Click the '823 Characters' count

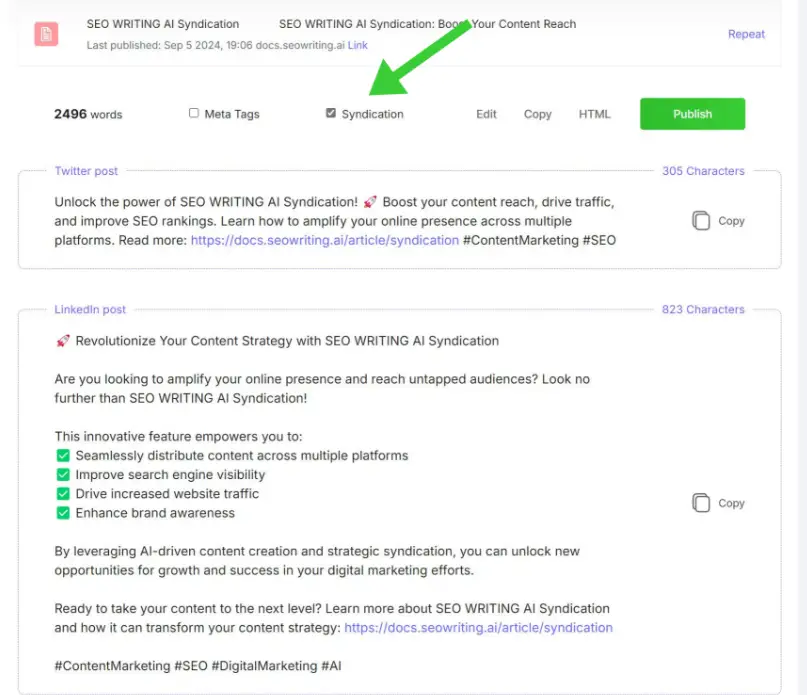coord(703,309)
